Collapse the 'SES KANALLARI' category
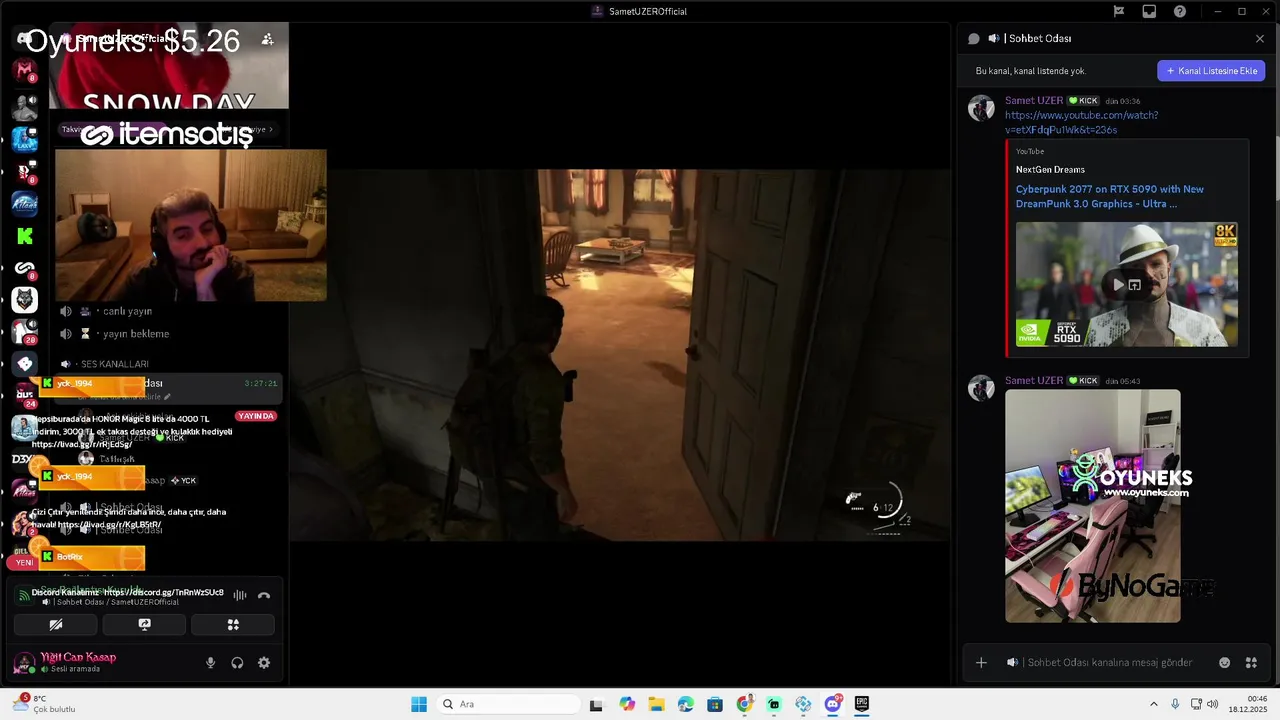This screenshot has width=1280, height=720. (x=113, y=364)
